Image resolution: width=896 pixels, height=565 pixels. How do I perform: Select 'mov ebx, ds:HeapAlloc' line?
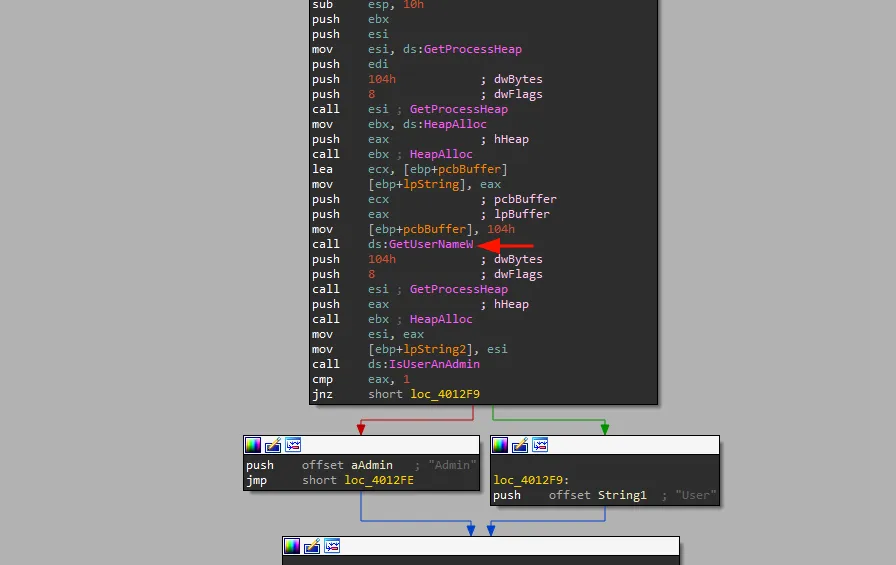click(x=399, y=125)
